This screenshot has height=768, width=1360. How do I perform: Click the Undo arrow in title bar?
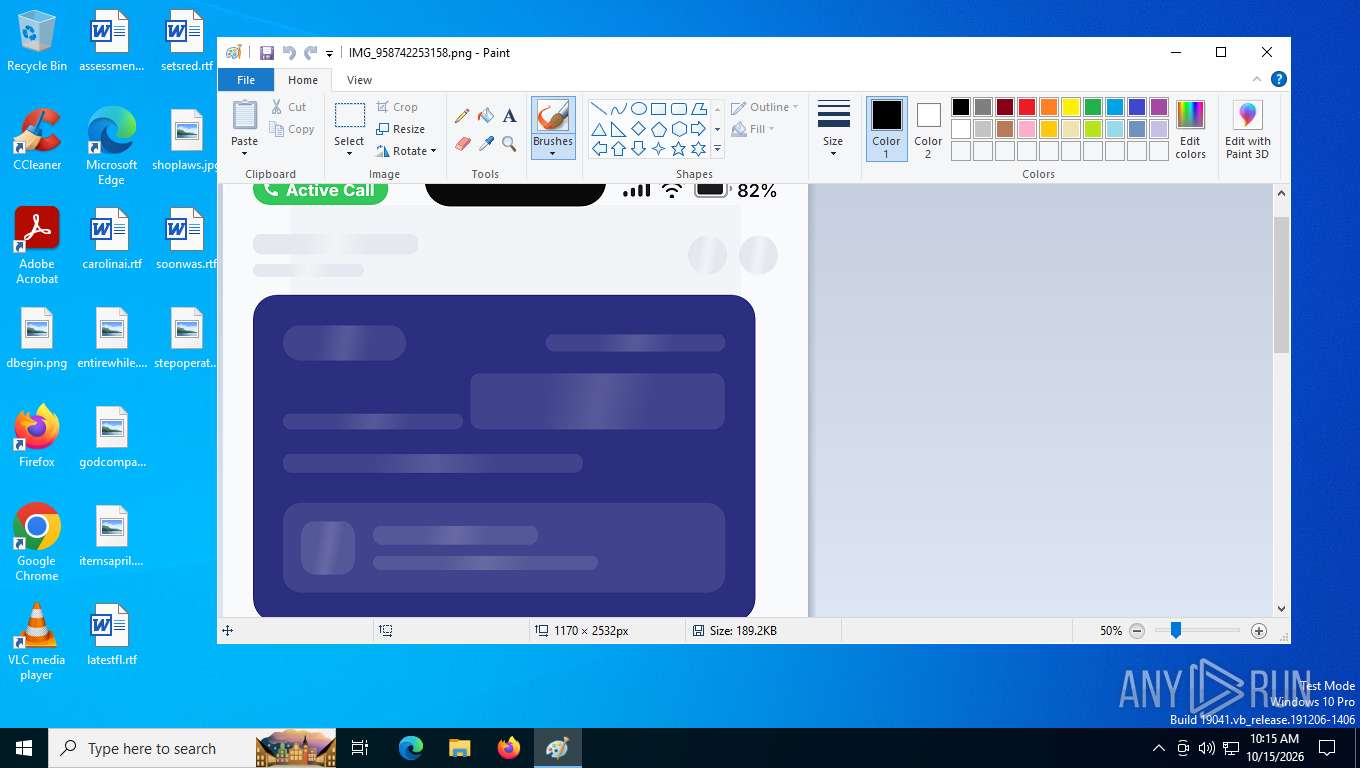289,53
